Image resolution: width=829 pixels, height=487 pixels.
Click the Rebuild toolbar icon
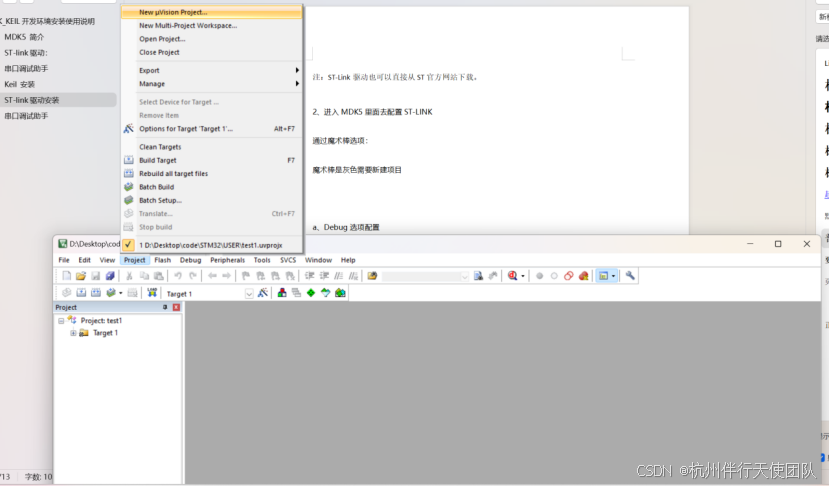(x=96, y=293)
